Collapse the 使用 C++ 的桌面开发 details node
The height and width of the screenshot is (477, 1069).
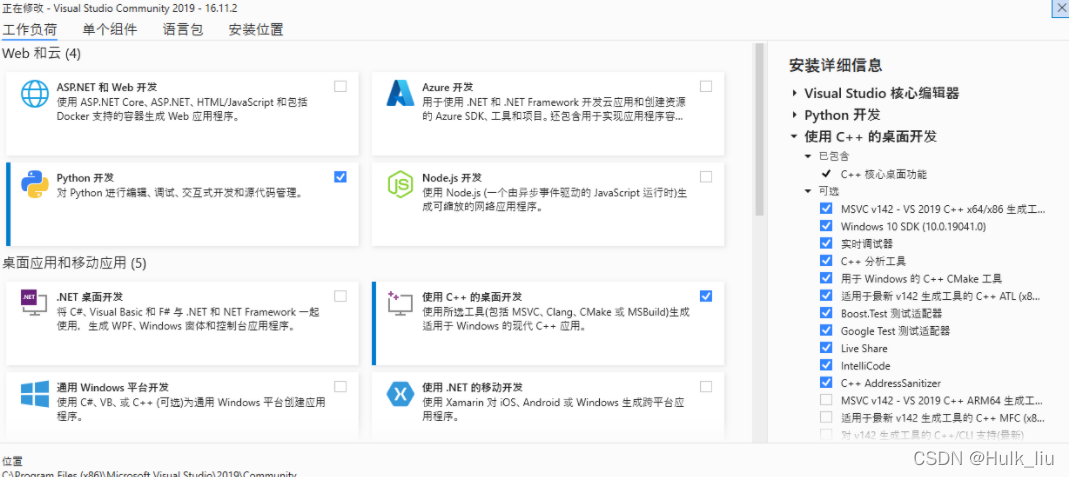794,136
